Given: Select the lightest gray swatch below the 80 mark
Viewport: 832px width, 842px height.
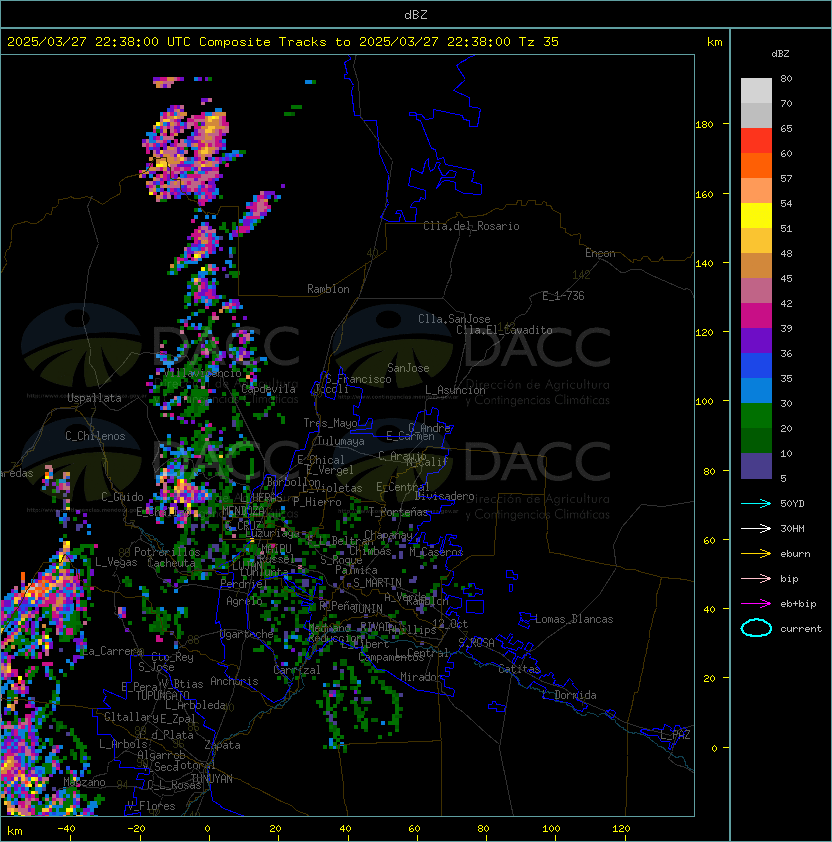Looking at the screenshot, I should (756, 91).
